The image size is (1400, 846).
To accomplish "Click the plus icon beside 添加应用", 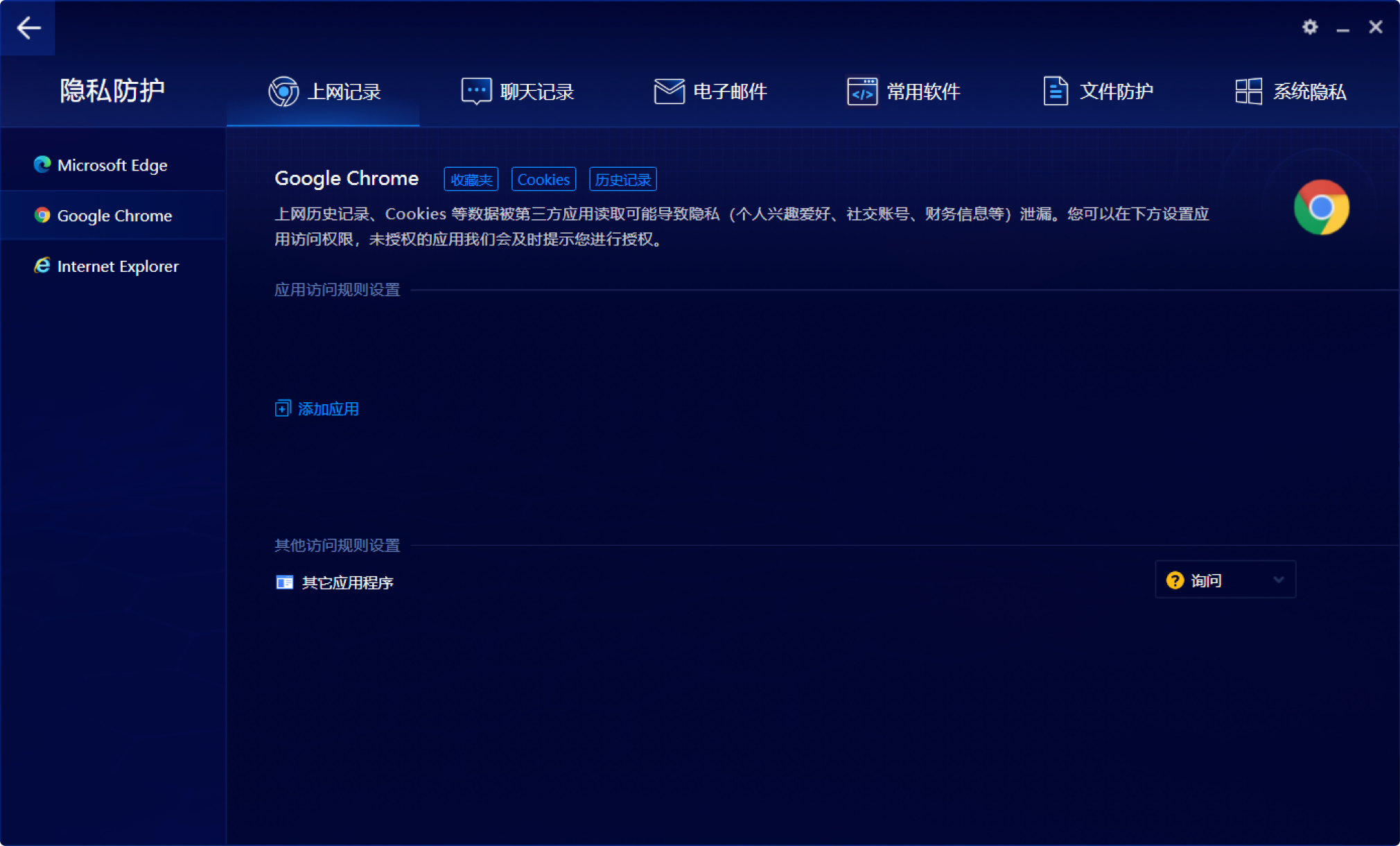I will [282, 408].
